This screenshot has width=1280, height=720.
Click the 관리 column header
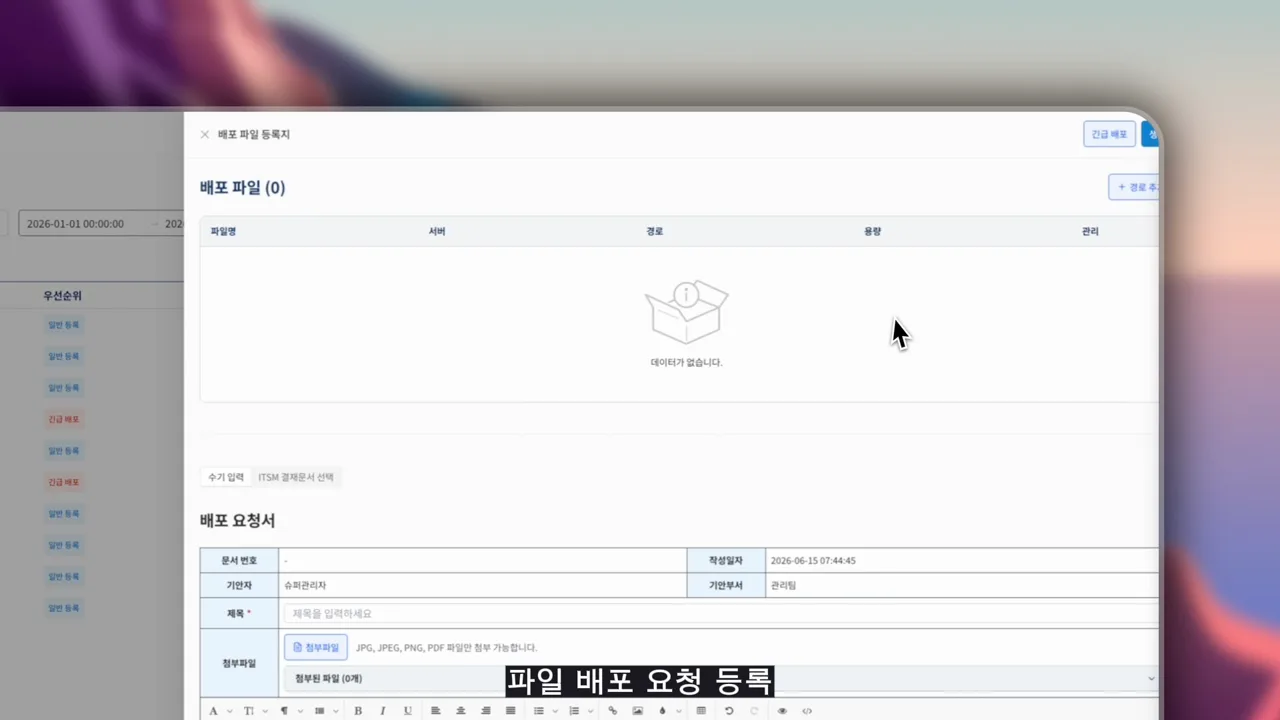pos(1090,231)
